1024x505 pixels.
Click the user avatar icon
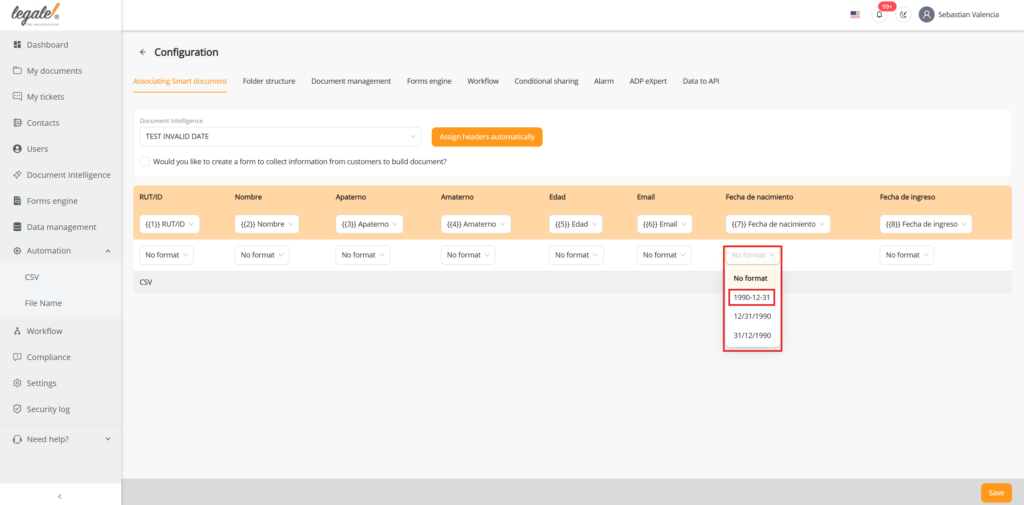(x=926, y=14)
